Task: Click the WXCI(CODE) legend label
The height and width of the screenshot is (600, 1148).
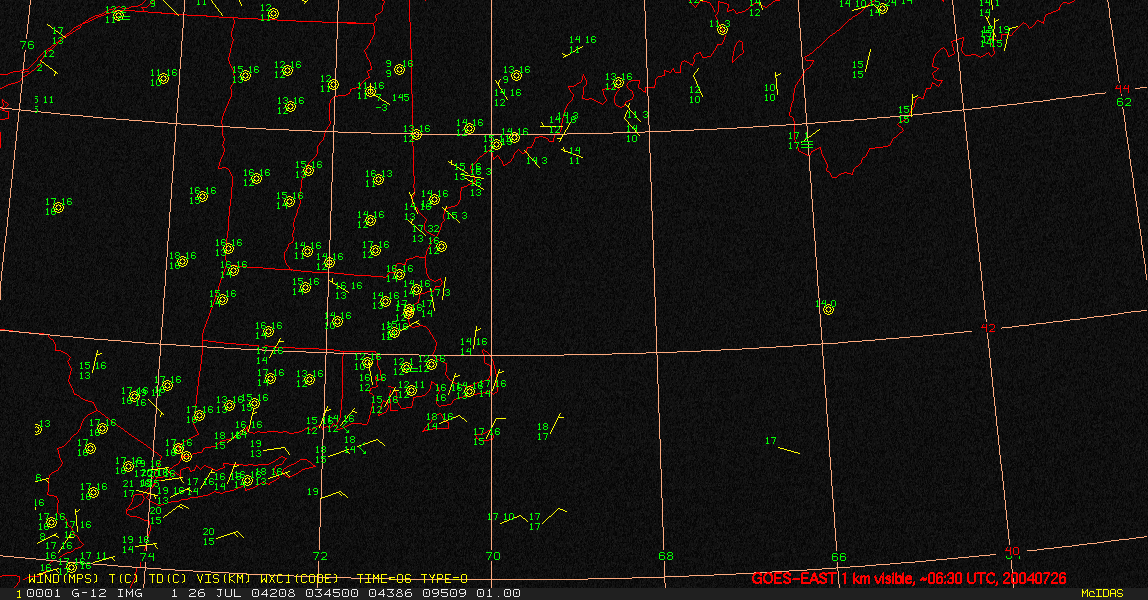Action: point(299,579)
